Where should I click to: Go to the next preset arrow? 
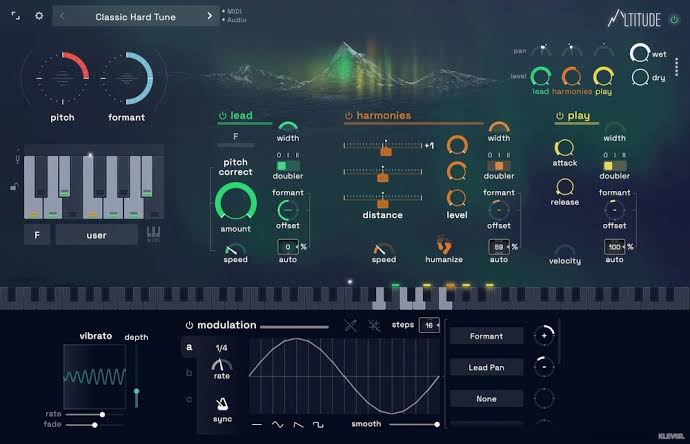click(x=209, y=16)
